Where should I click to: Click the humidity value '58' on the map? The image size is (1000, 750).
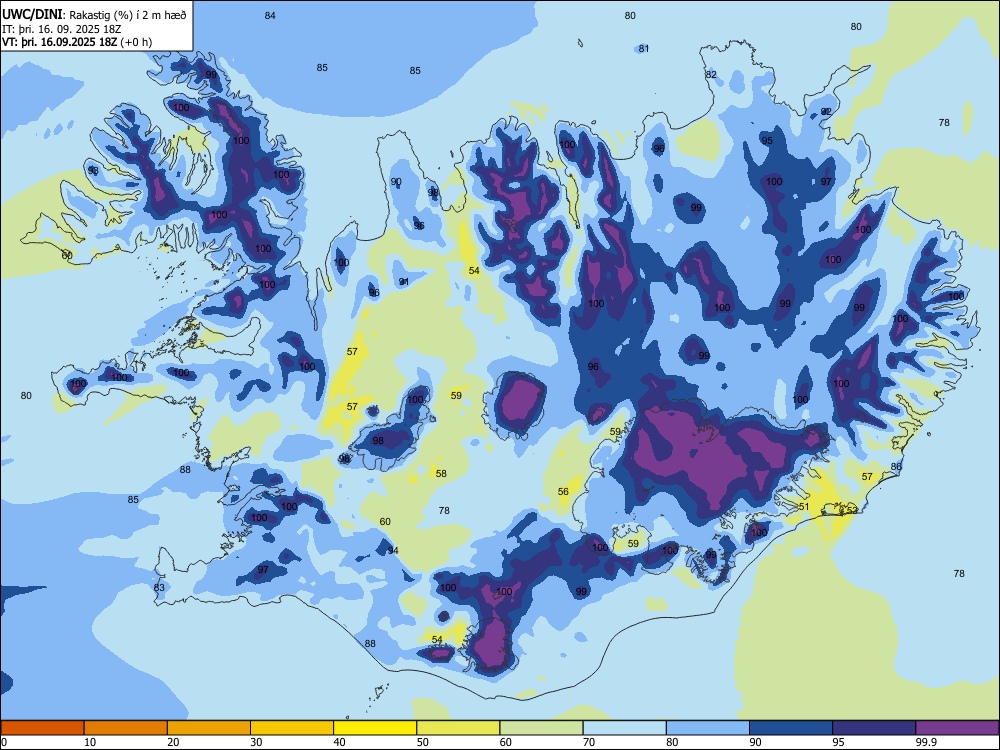point(441,473)
